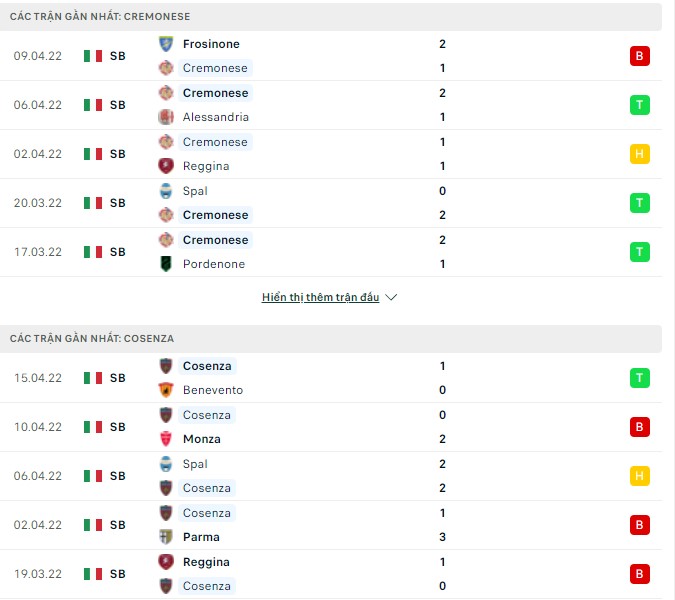675x600 pixels.
Task: Click green T badge for Cosenza–Benevento match
Action: (x=639, y=378)
